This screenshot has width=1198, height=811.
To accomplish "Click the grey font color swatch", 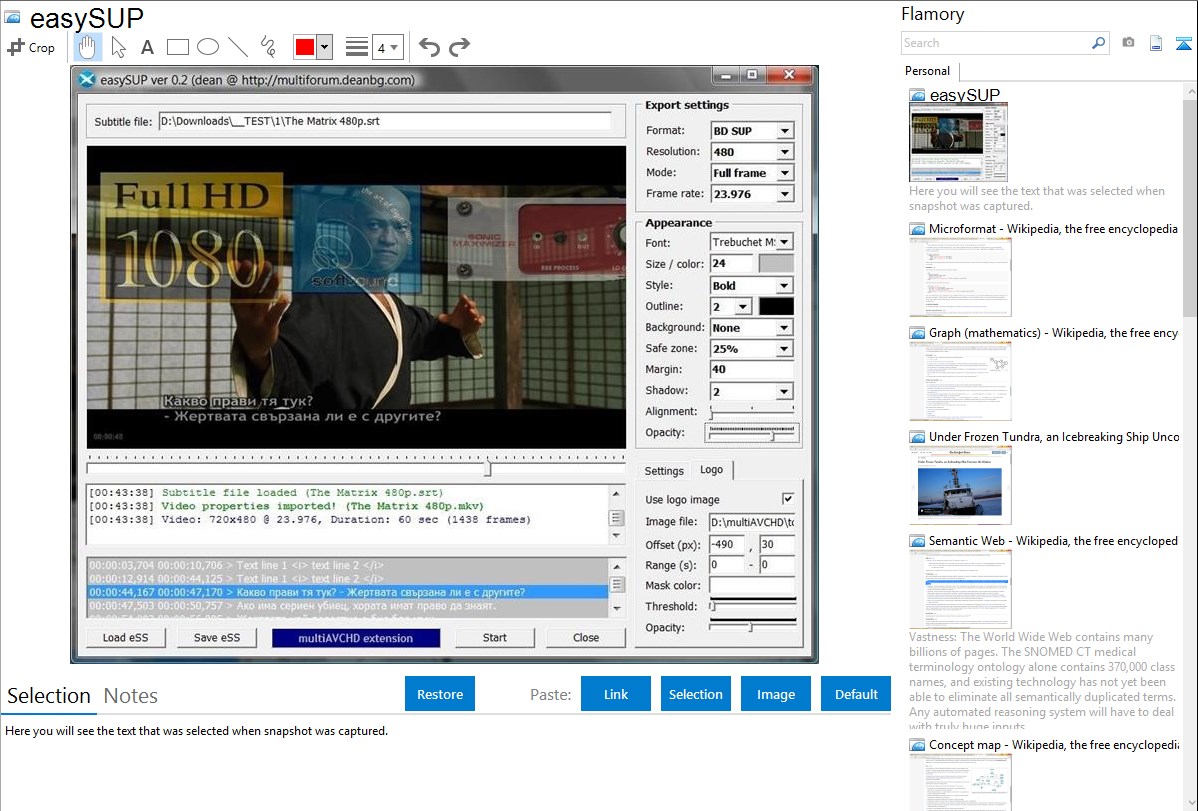I will 776,264.
